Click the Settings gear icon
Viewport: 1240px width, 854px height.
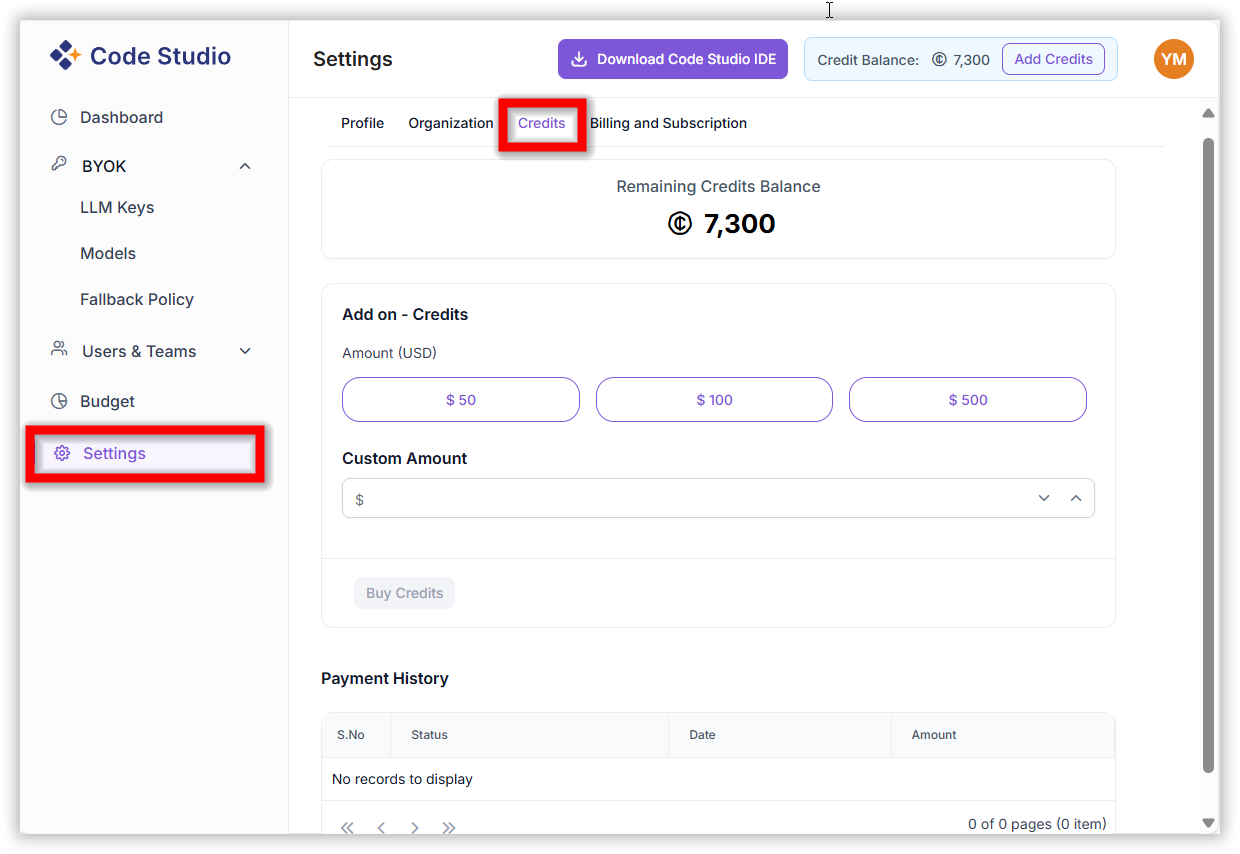click(62, 453)
